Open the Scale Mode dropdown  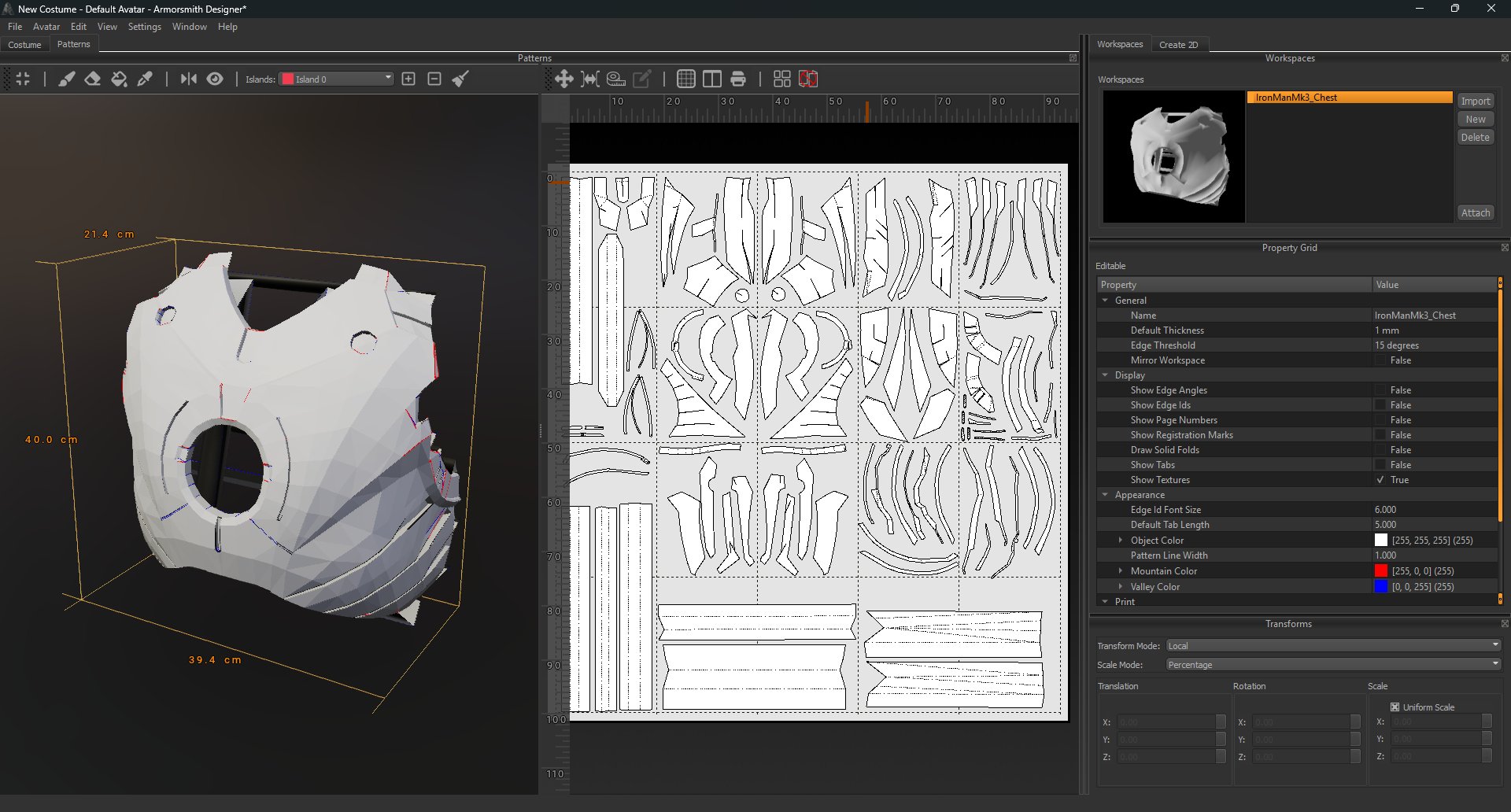click(1333, 665)
